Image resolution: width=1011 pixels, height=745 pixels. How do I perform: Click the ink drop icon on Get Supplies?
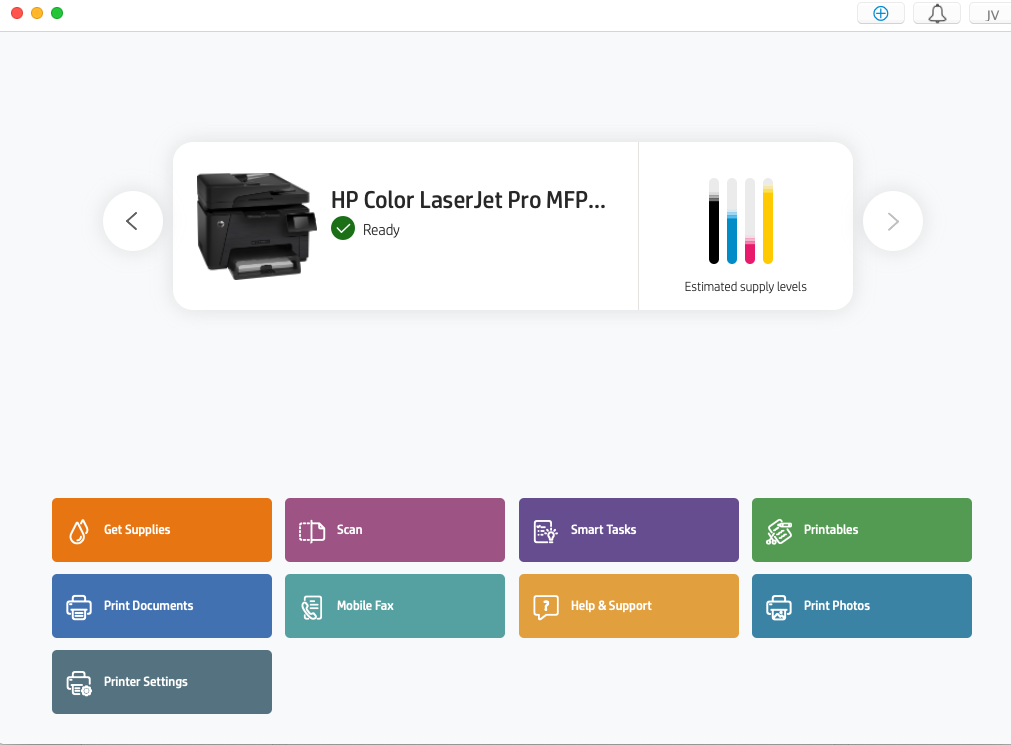(x=79, y=531)
